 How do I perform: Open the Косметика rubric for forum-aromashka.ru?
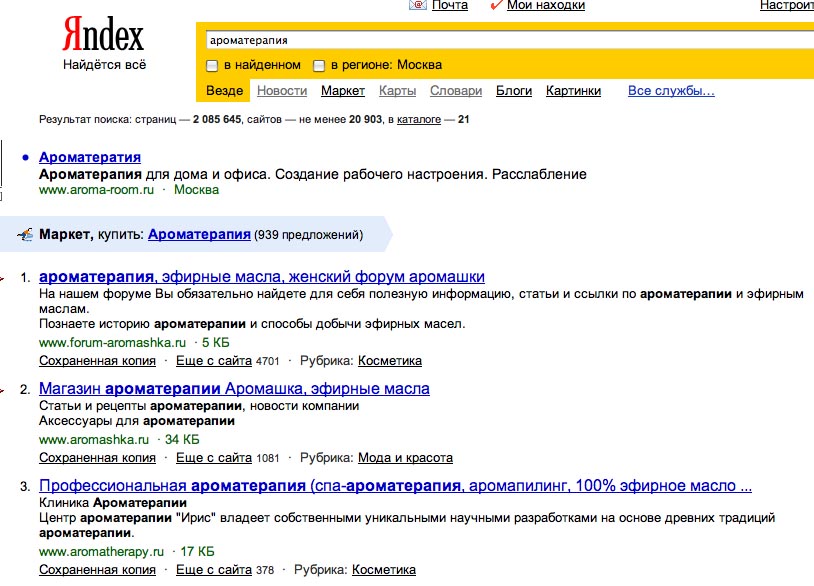(x=390, y=361)
